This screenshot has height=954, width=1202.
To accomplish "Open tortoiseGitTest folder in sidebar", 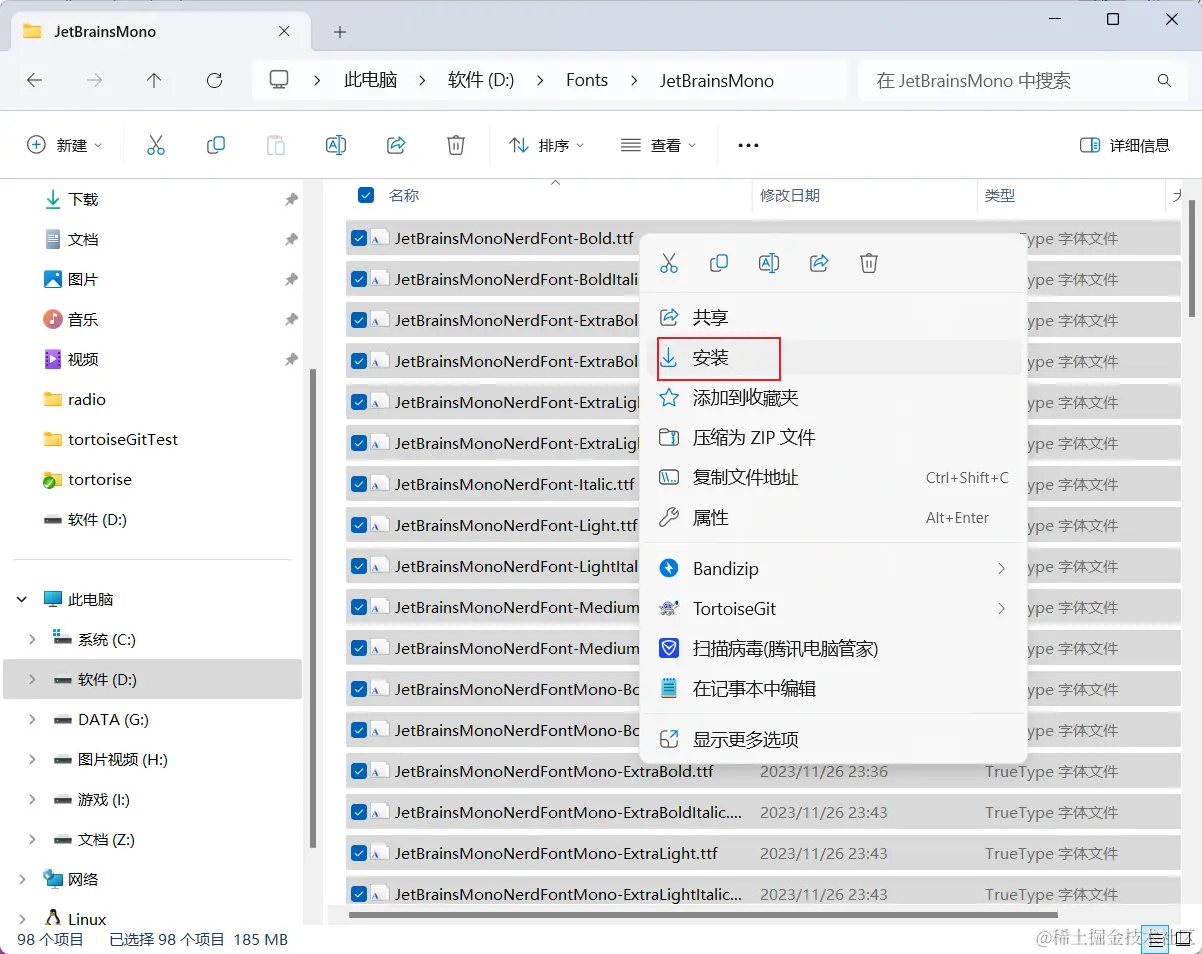I will [x=123, y=439].
